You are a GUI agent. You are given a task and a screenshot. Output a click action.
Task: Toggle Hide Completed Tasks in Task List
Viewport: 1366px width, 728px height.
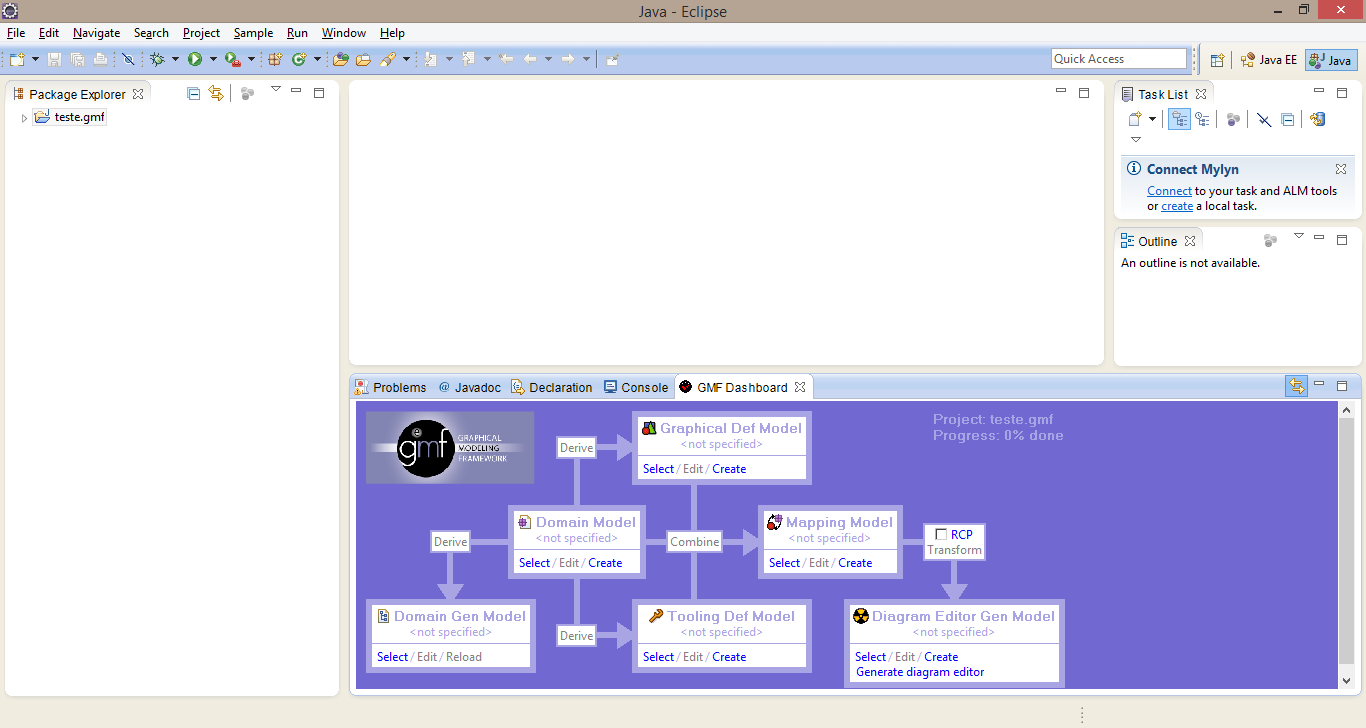coord(1264,119)
